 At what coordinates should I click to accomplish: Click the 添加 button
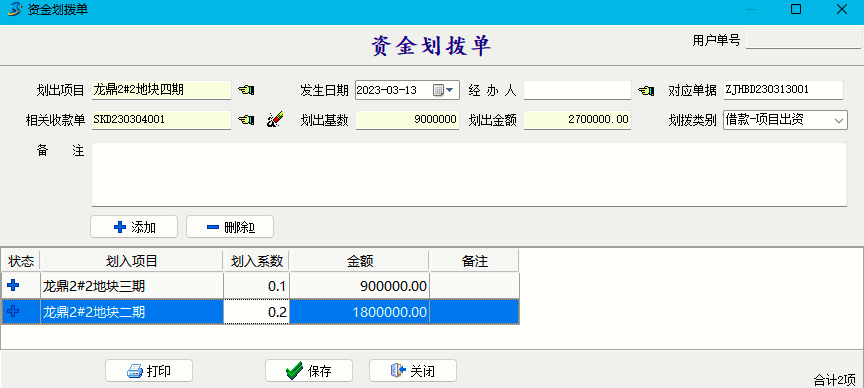(x=134, y=227)
